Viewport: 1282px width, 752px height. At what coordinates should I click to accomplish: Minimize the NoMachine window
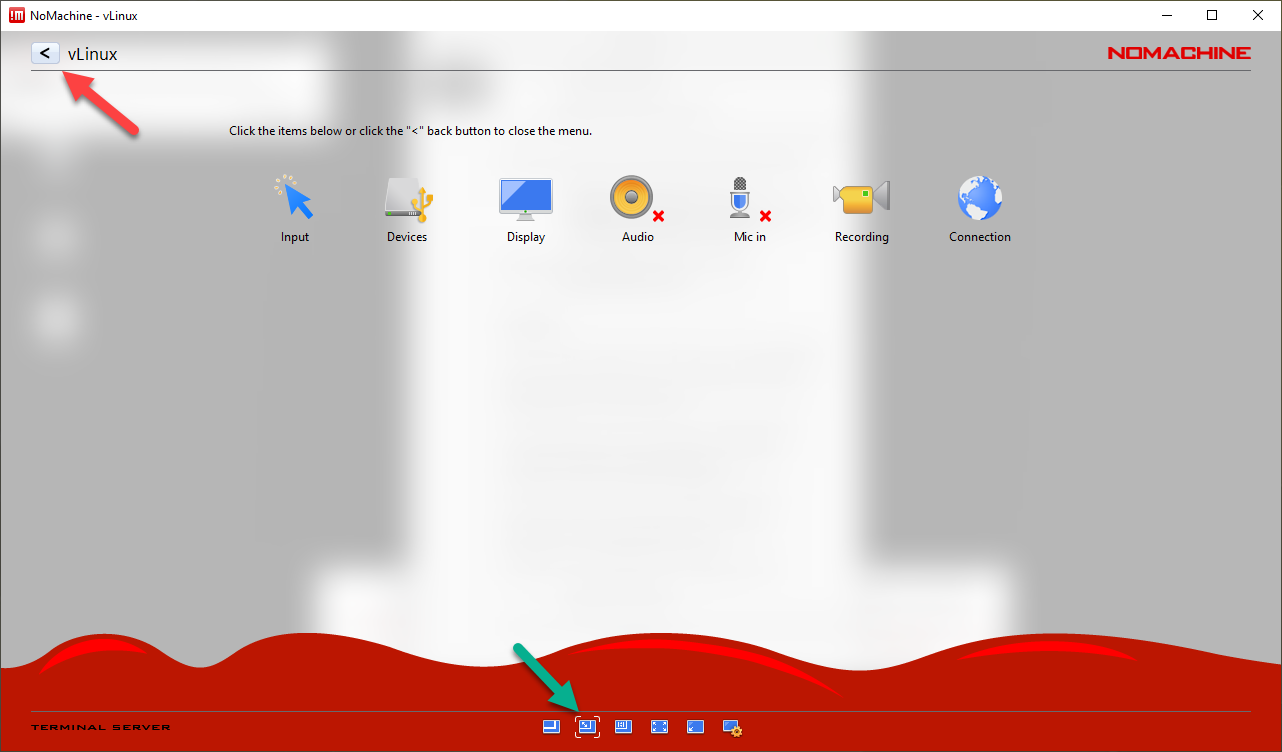point(1167,15)
